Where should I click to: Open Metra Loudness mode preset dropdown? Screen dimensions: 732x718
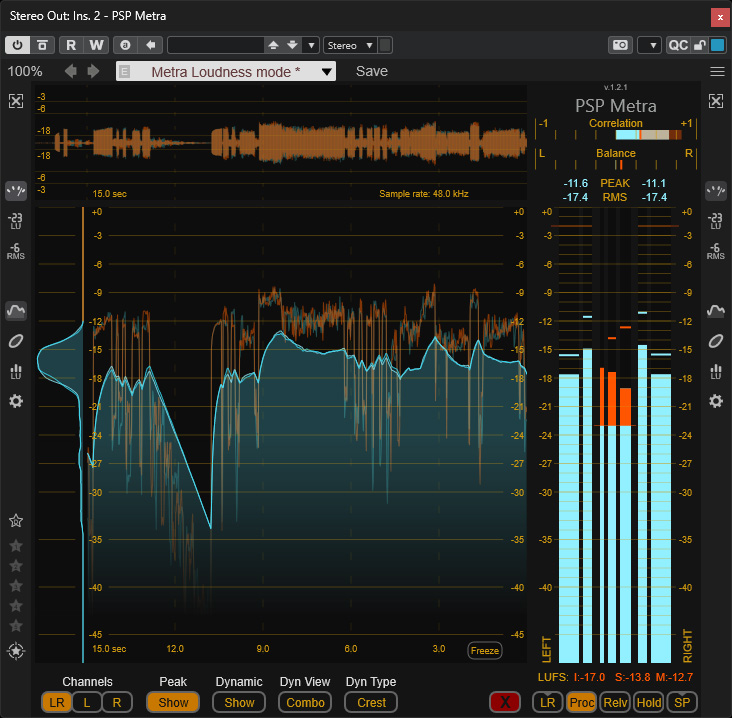tap(226, 71)
